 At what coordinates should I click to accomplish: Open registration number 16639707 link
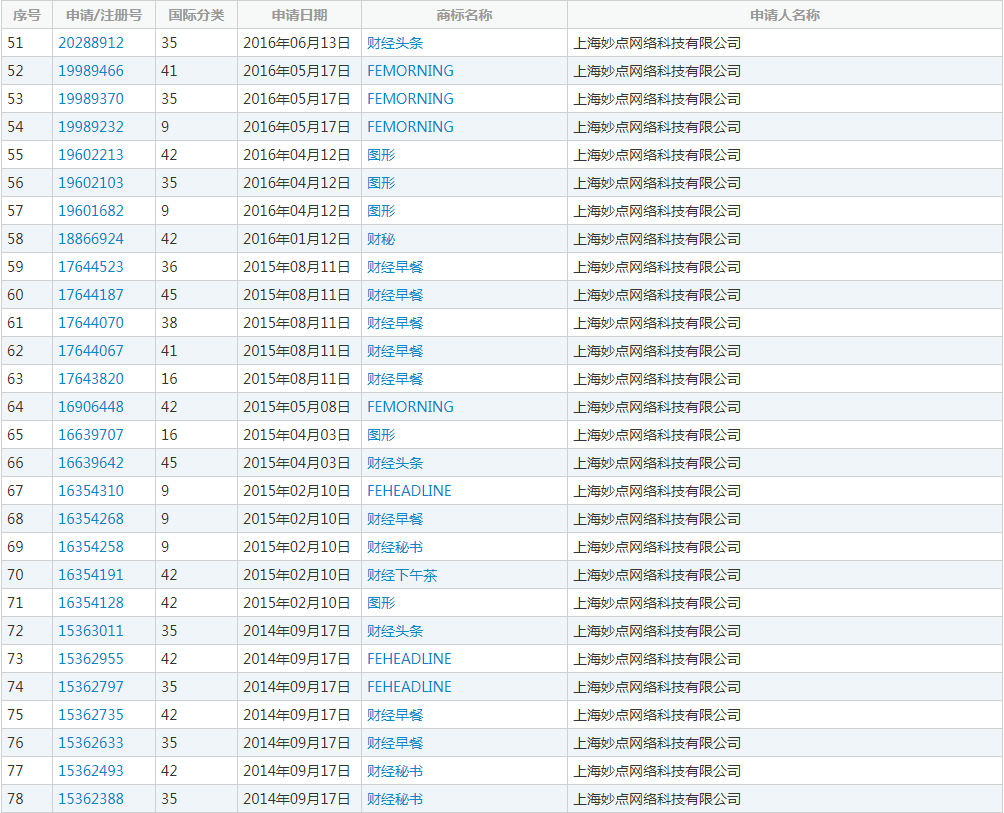[x=91, y=435]
